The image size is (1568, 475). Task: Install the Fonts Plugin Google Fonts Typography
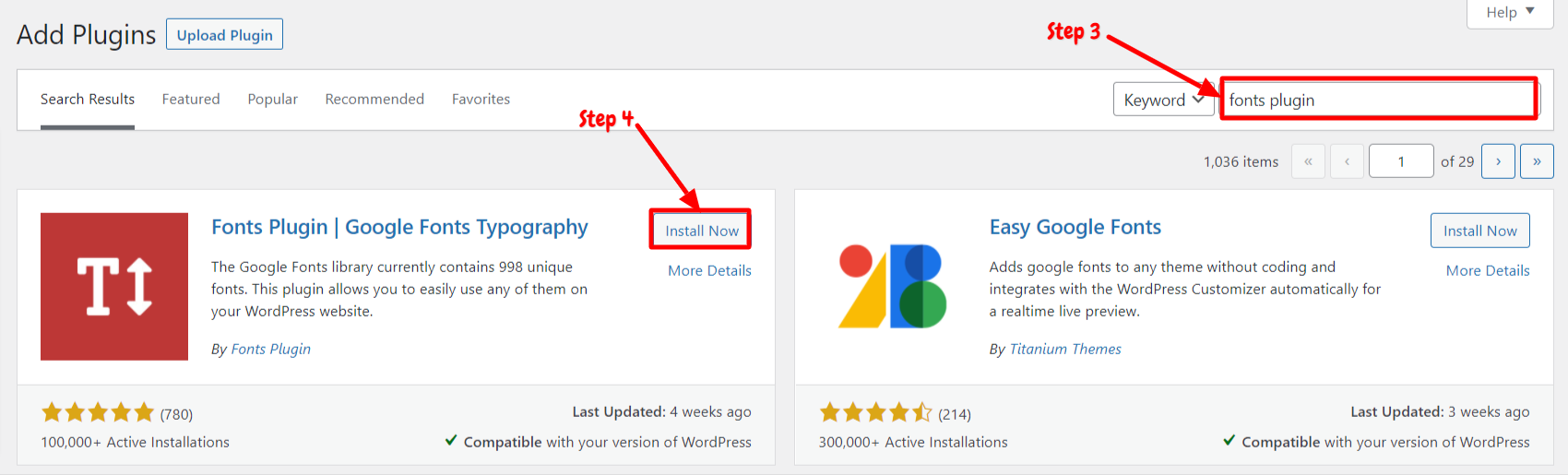[702, 231]
